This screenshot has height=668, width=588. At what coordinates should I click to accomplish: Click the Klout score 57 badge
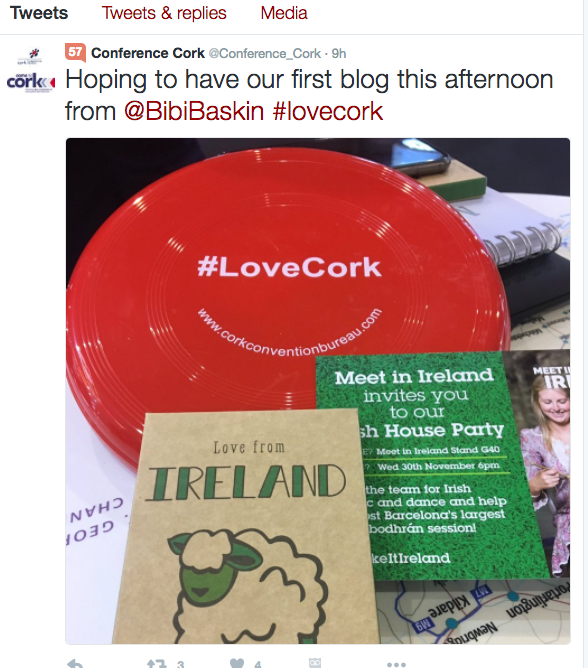coord(75,52)
